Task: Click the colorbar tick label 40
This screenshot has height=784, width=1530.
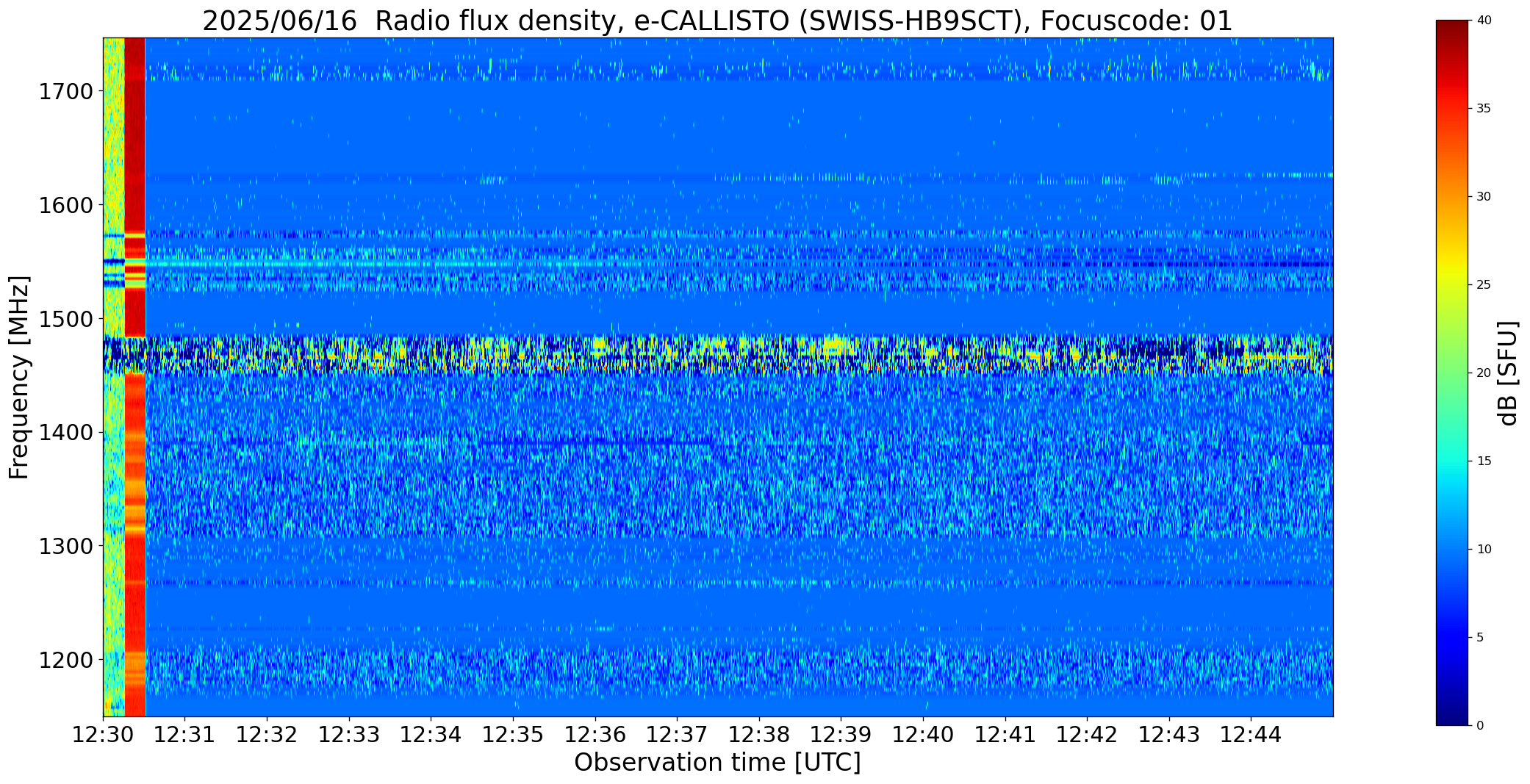Action: coord(1483,21)
